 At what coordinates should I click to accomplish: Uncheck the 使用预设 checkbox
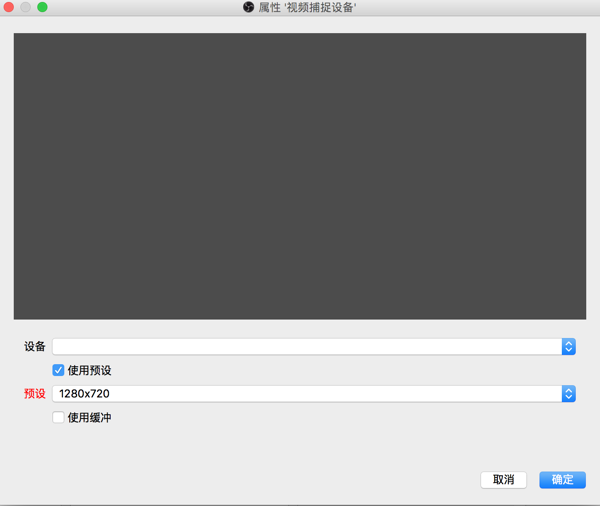point(58,370)
